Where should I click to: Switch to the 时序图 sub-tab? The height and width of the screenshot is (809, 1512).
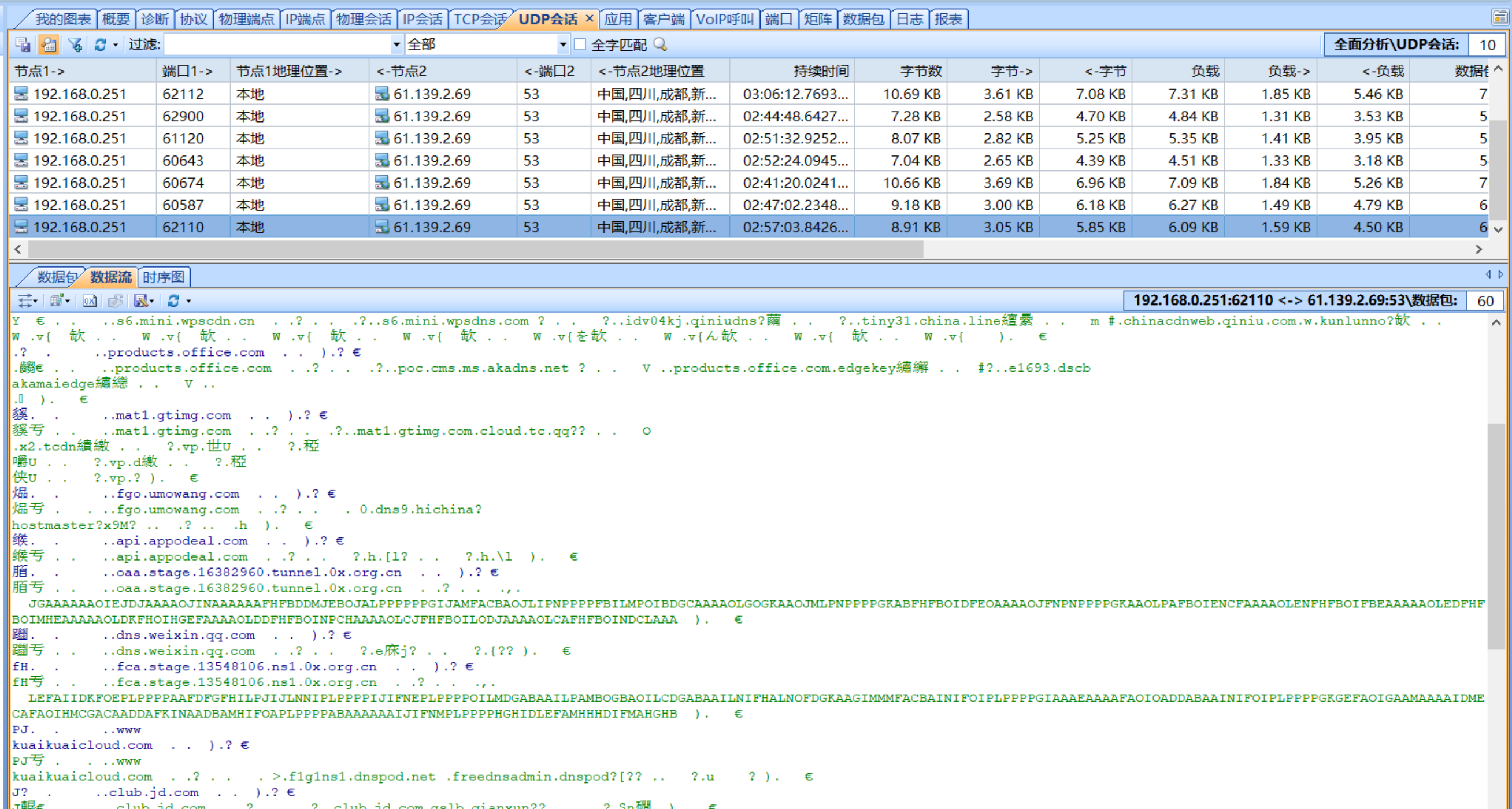pos(164,277)
